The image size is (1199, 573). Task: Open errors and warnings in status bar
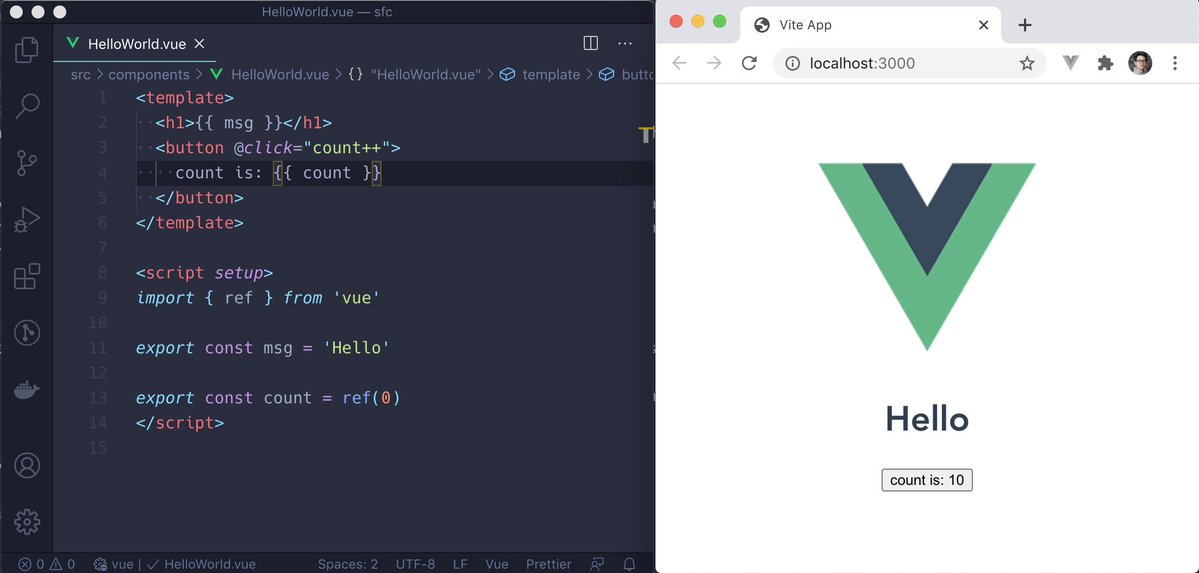pos(47,565)
